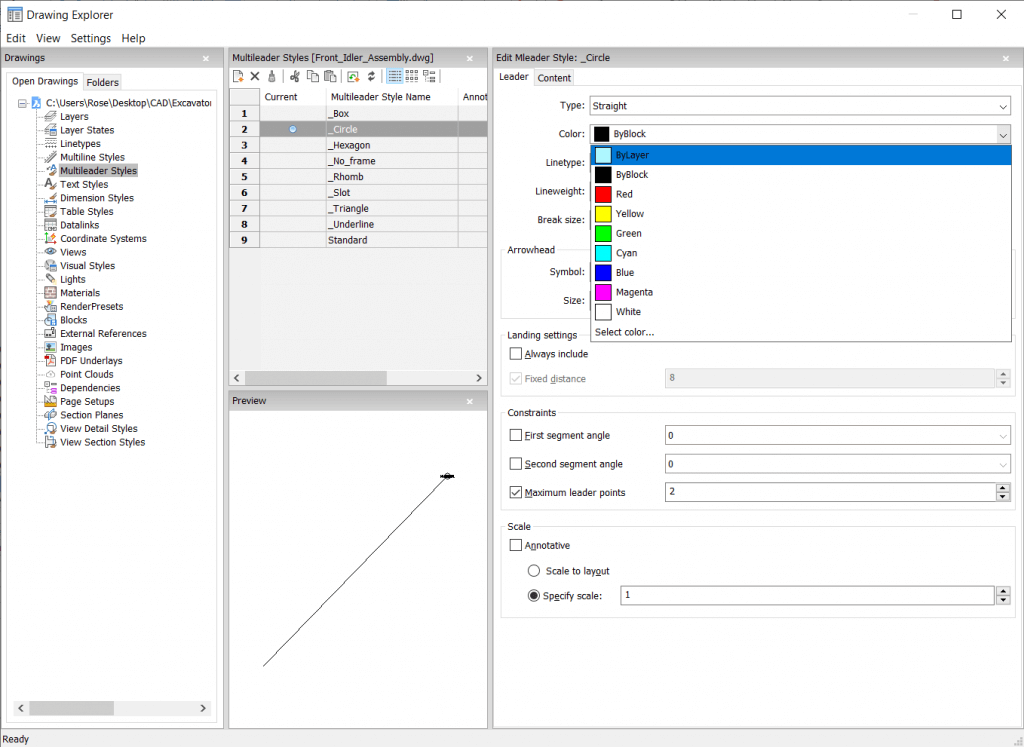The width and height of the screenshot is (1024, 747).
Task: Switch styles panel to icons view
Action: click(412, 76)
